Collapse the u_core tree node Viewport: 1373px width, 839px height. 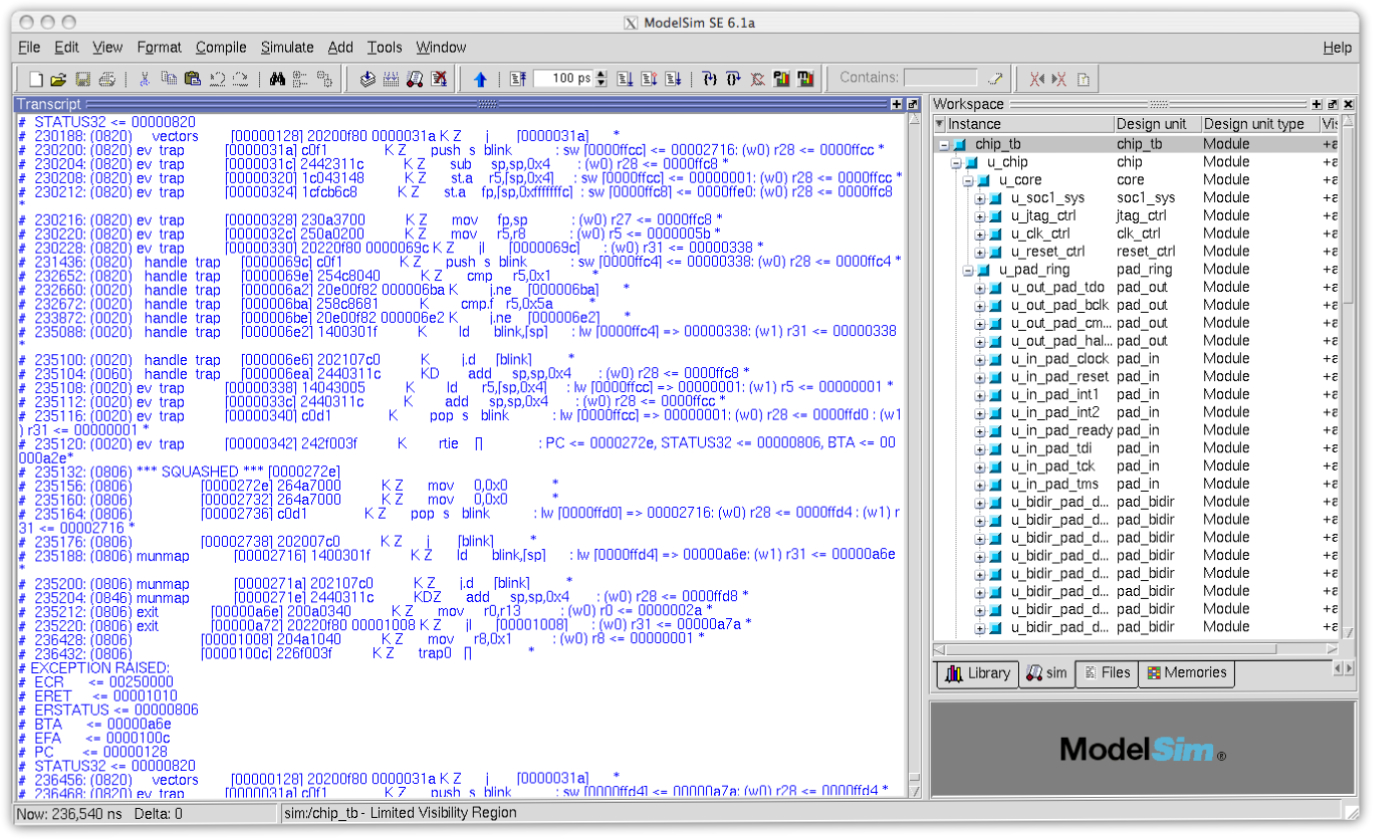click(x=967, y=180)
